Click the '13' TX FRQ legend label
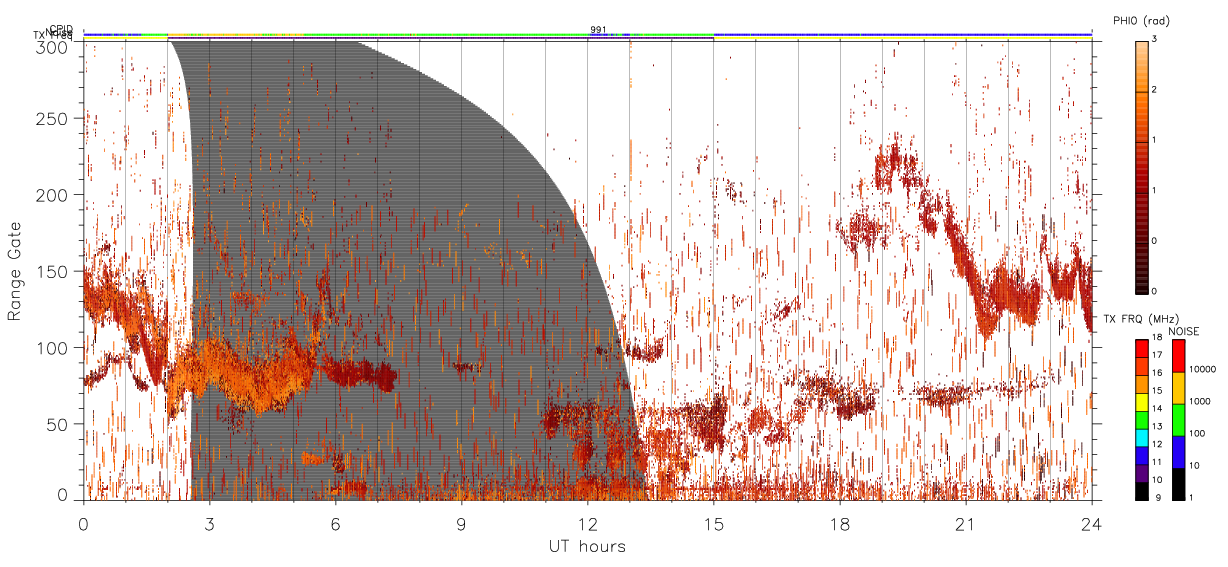This screenshot has height=567, width=1228. pyautogui.click(x=1158, y=426)
